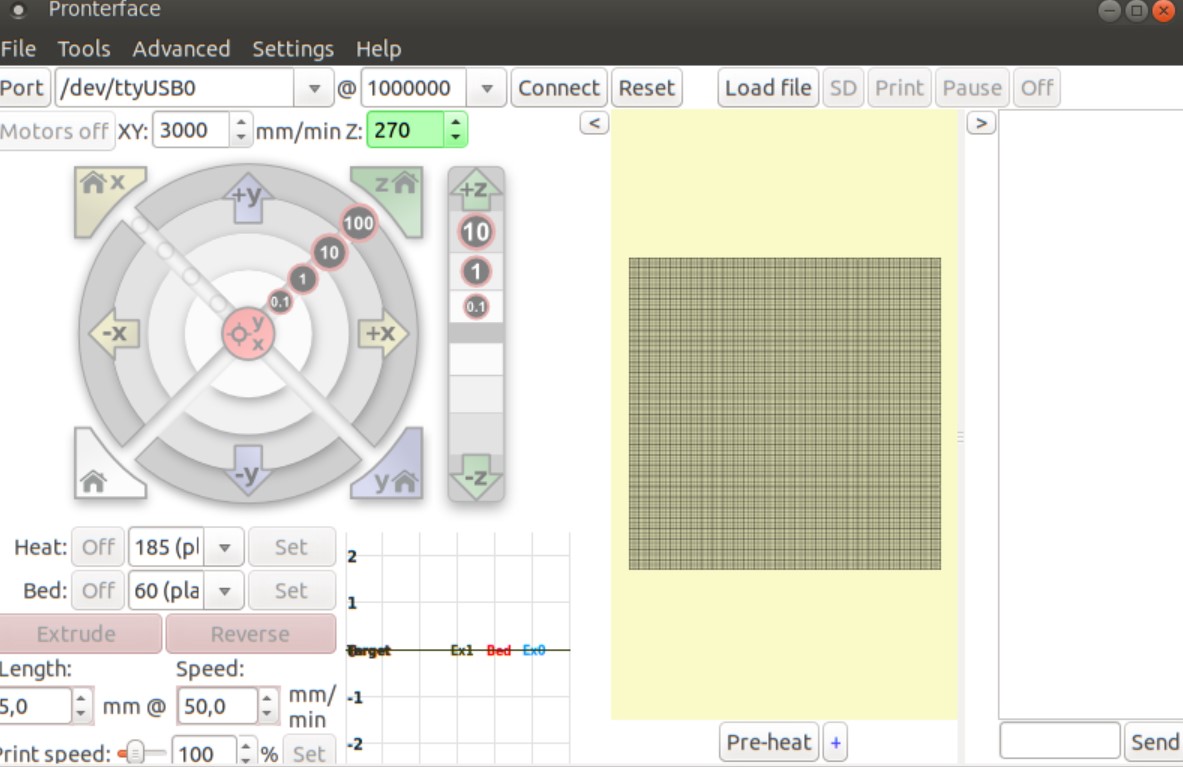Screen dimensions: 1183x767
Task: Move down with the -Z arrow
Action: pyautogui.click(x=475, y=477)
